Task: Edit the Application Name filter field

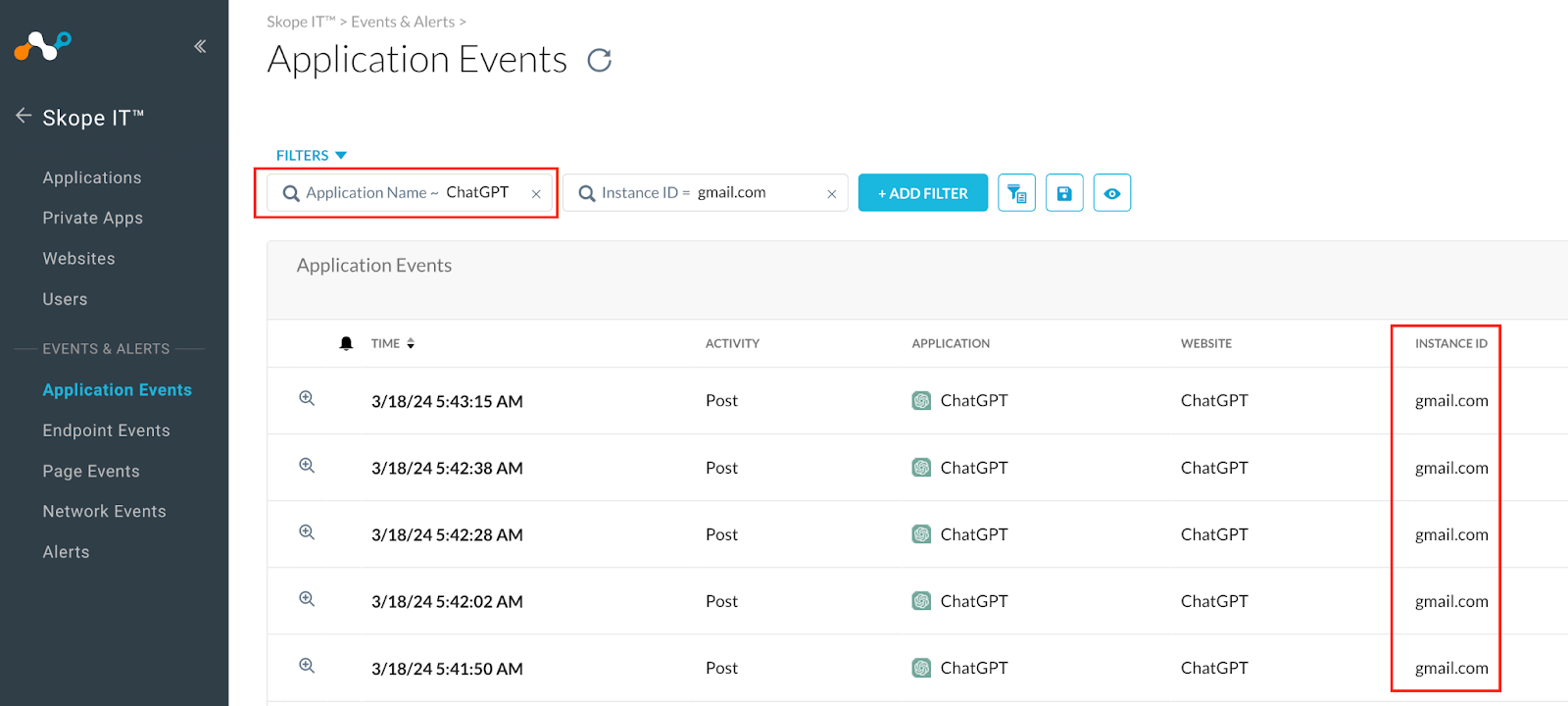Action: (x=410, y=193)
